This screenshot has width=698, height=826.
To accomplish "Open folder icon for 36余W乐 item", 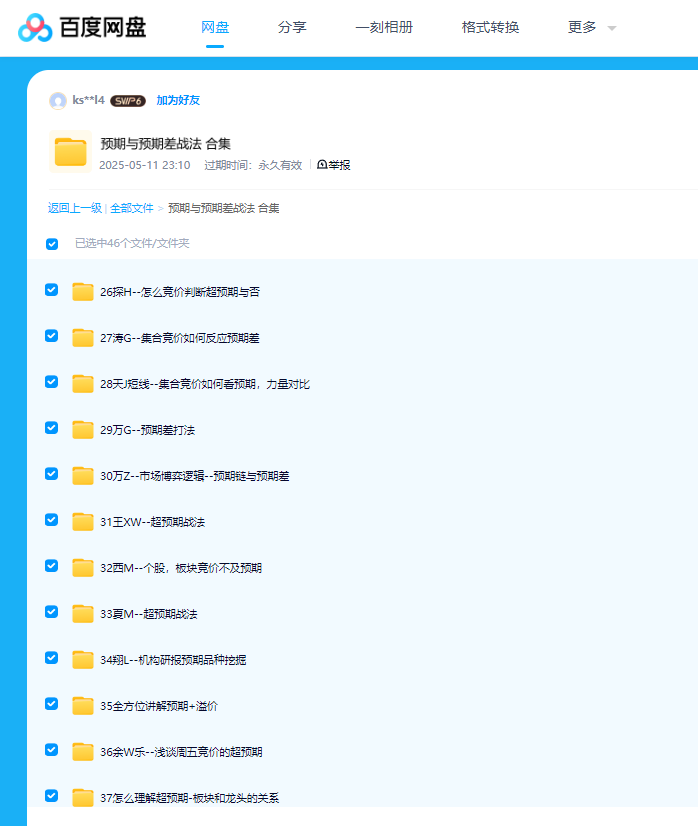I will tap(83, 752).
